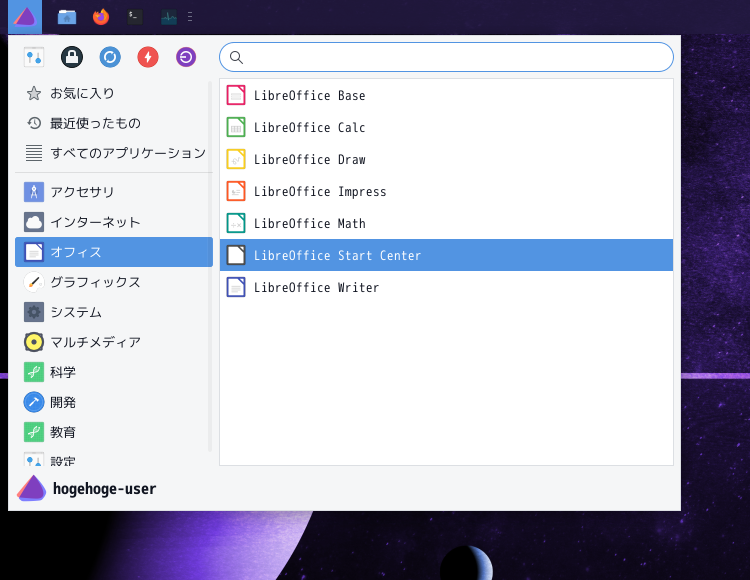Select the 開発 category
Viewport: 750px width, 580px height.
pyautogui.click(x=114, y=403)
